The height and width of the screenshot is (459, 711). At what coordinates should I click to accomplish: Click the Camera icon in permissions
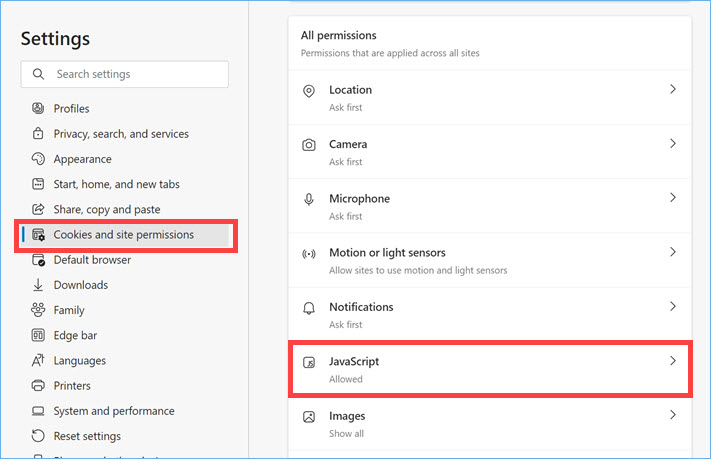tap(309, 145)
